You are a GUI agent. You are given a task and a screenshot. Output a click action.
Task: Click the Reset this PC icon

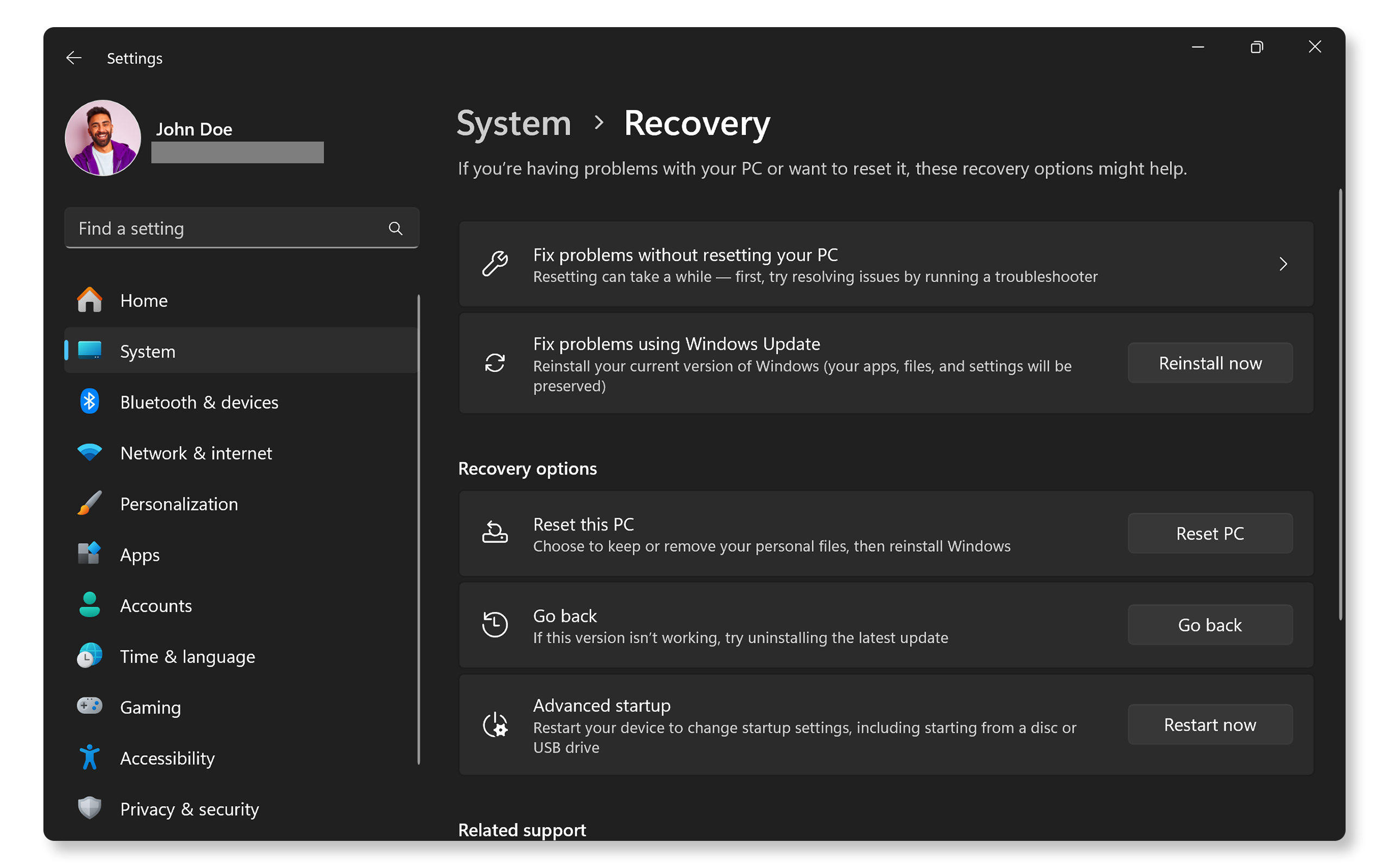click(495, 532)
